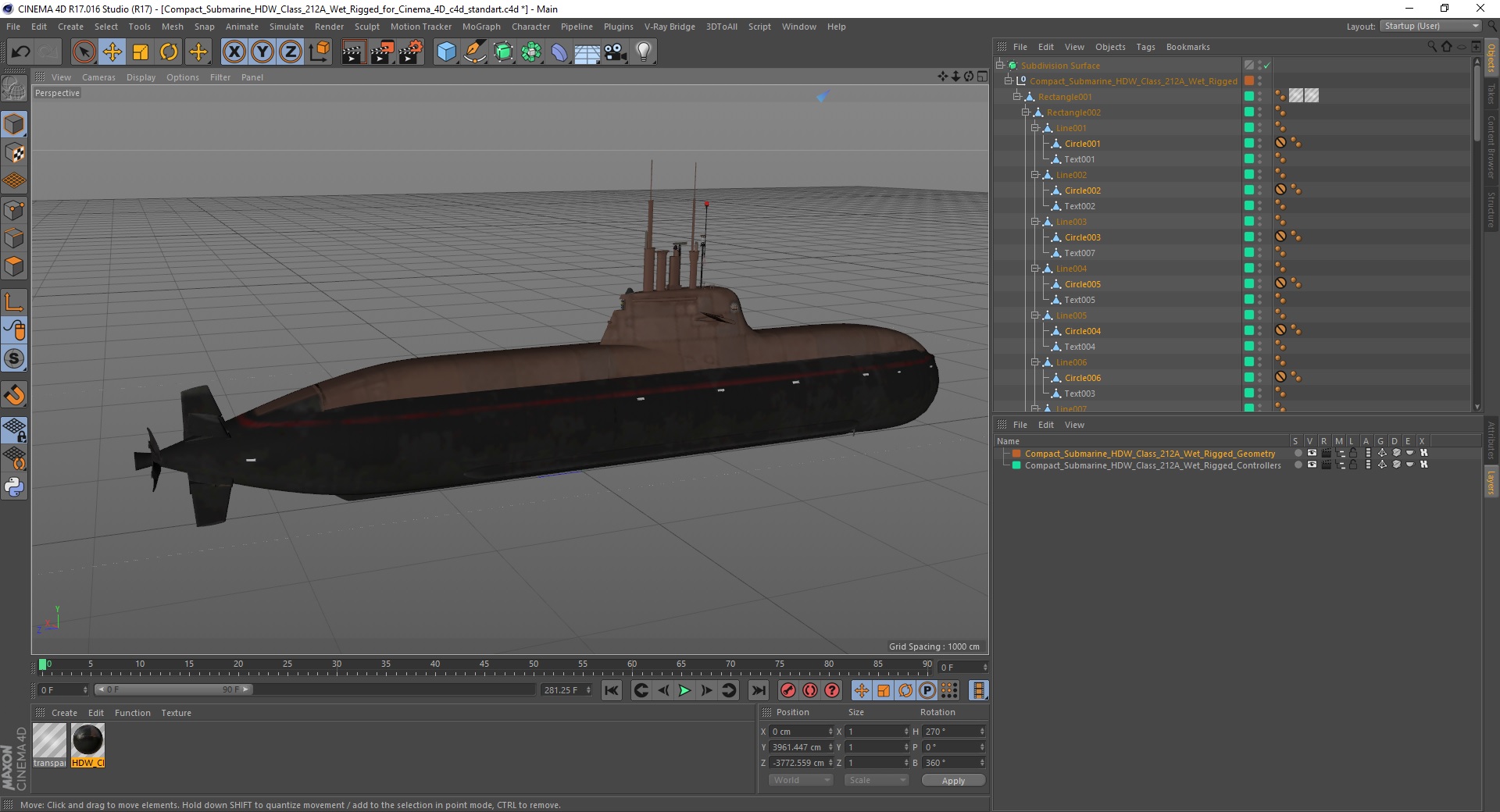The width and height of the screenshot is (1500, 812).
Task: Toggle Z axis lock
Action: [x=291, y=52]
